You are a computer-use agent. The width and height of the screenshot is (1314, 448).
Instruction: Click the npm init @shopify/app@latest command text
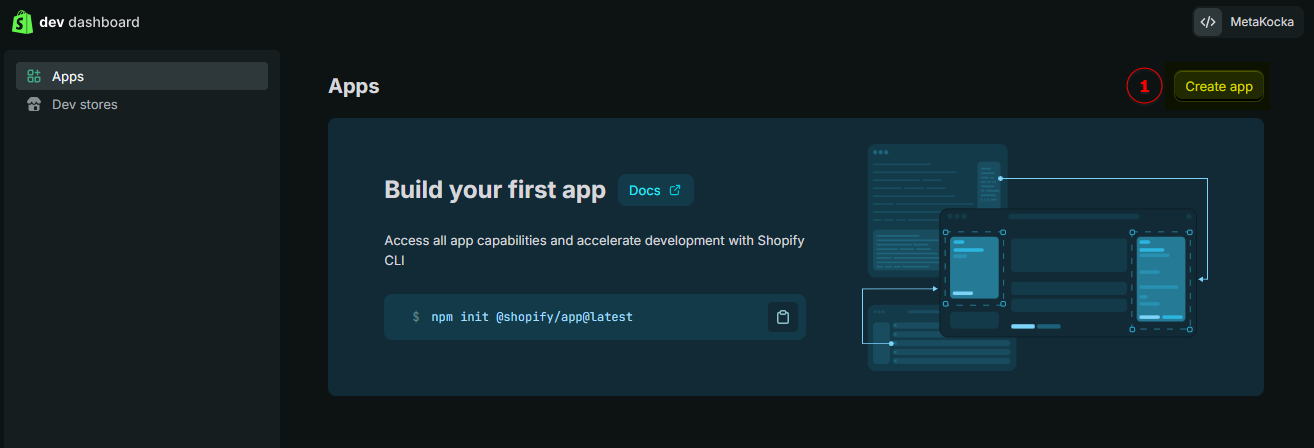(532, 317)
